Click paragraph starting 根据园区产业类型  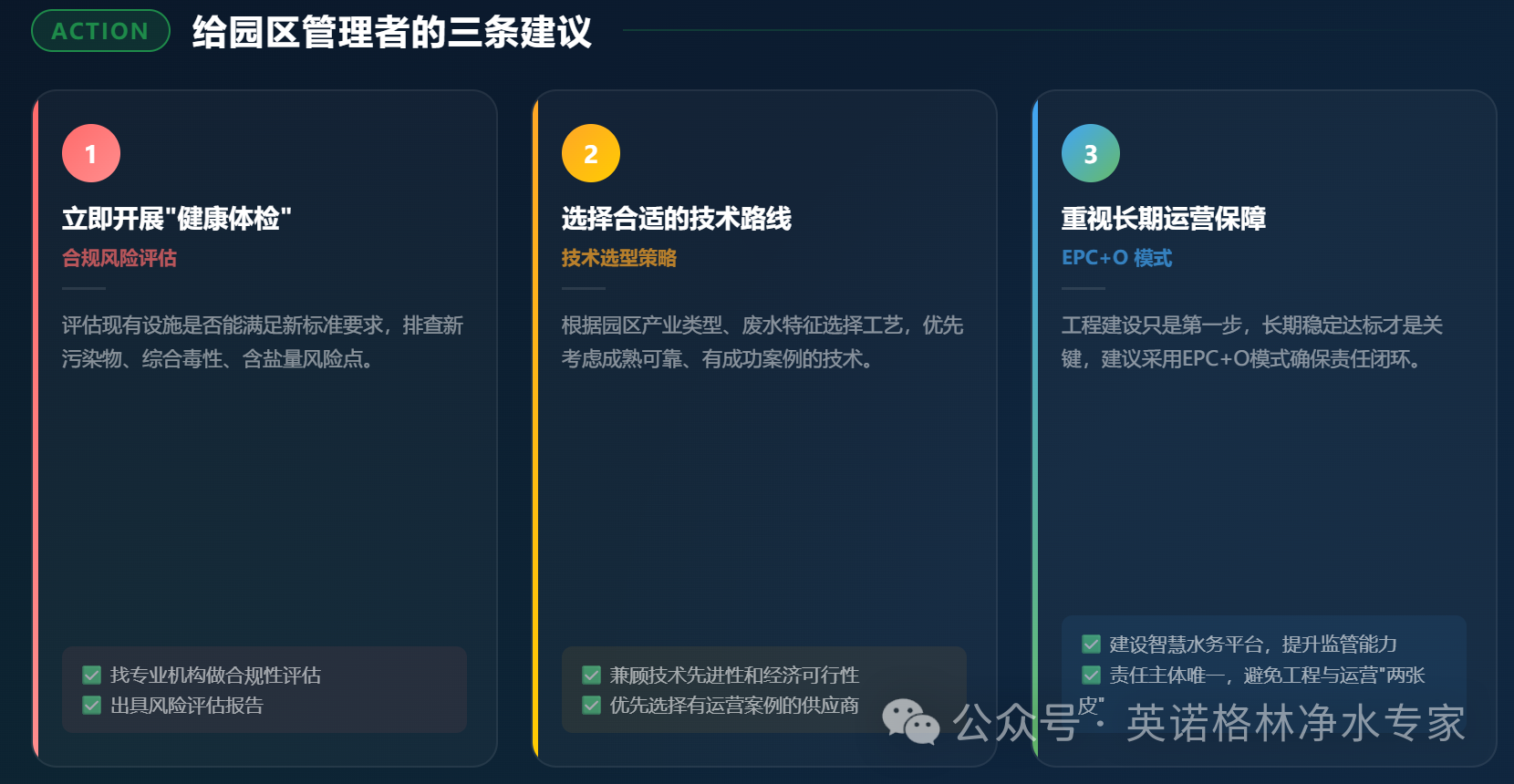click(x=762, y=342)
